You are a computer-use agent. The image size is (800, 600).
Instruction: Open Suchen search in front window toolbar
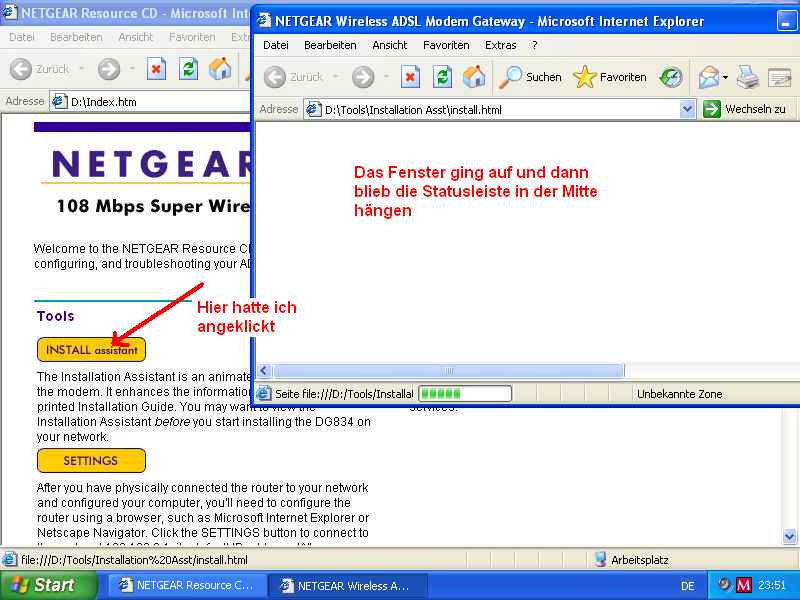530,77
